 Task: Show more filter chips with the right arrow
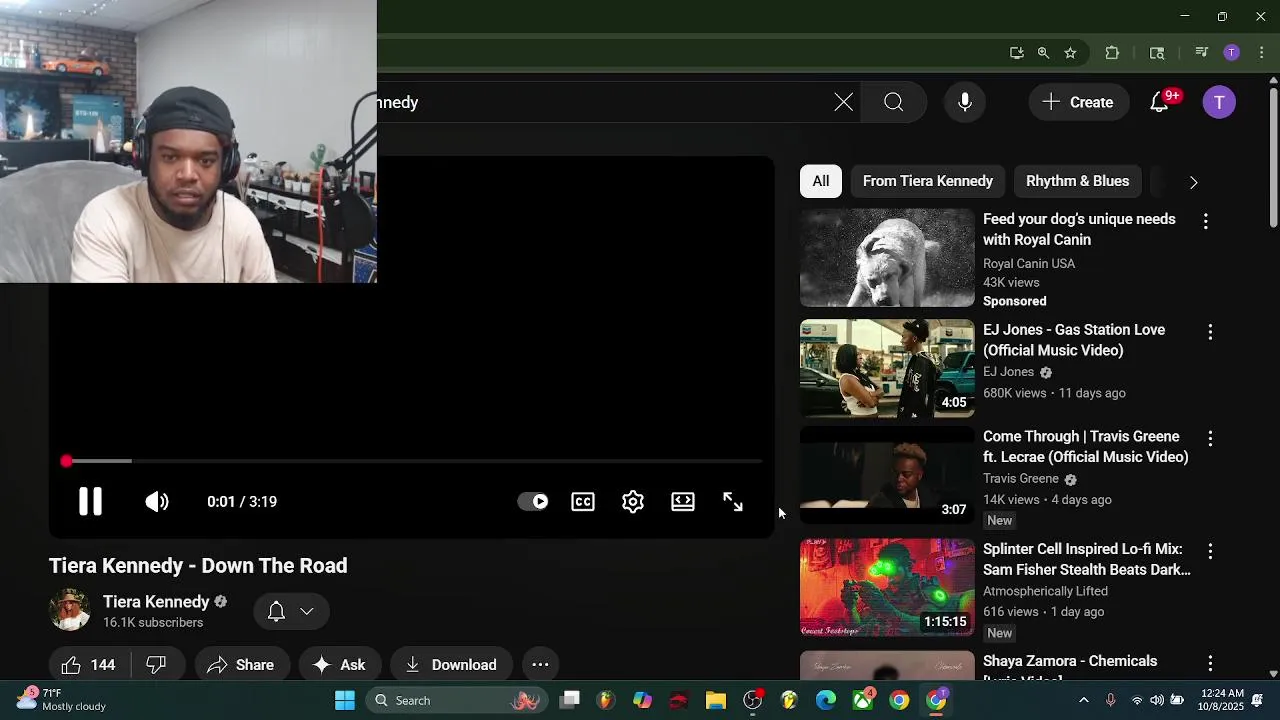click(1193, 182)
